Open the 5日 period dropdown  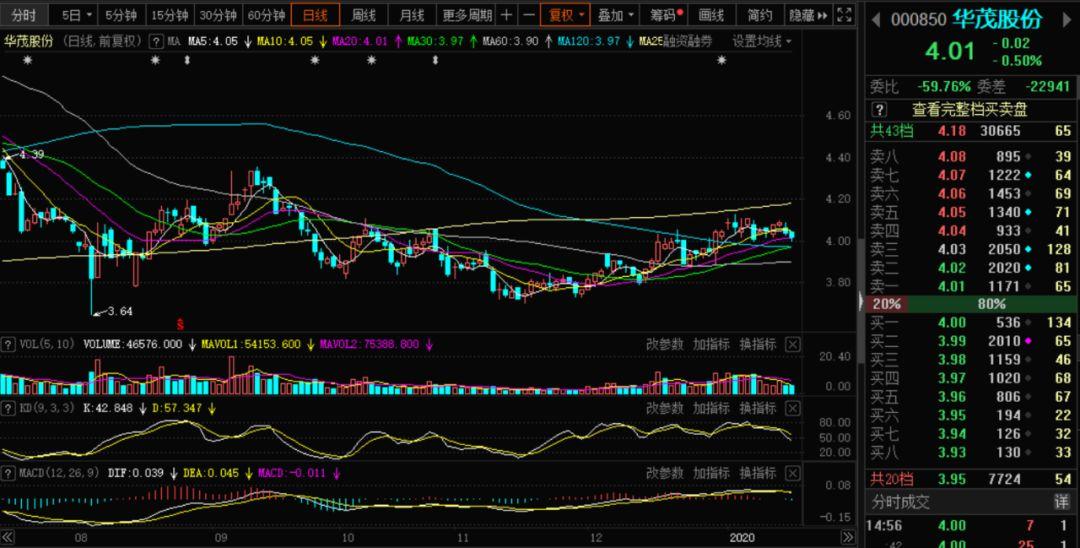(x=74, y=14)
